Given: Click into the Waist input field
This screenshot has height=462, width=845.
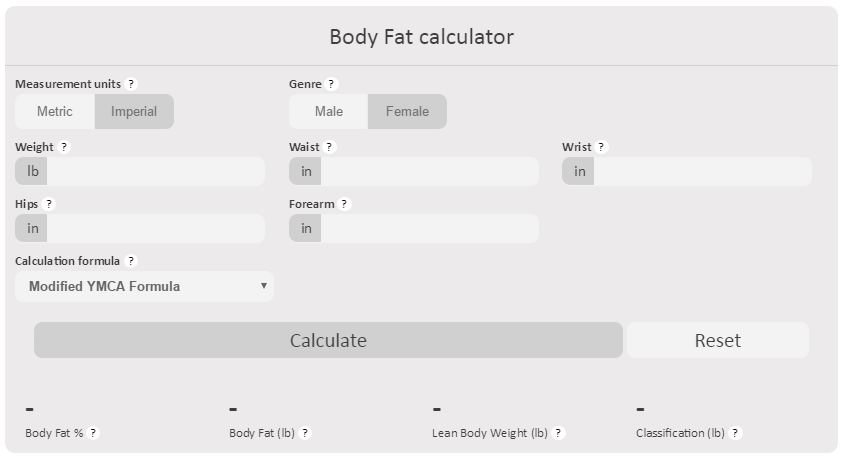Looking at the screenshot, I should (429, 171).
